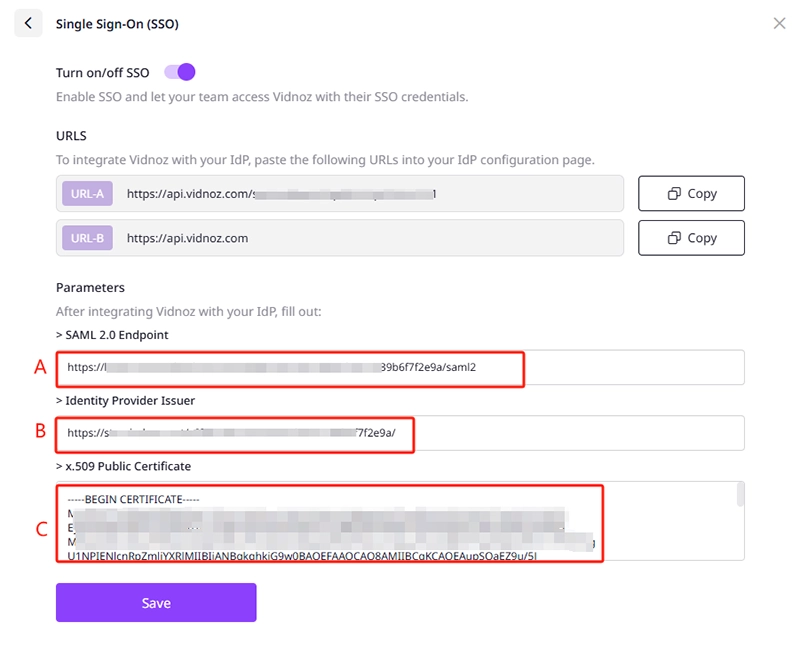Copy the URL-B api.vidnoz.com address
Image resolution: width=800 pixels, height=654 pixels.
point(691,238)
